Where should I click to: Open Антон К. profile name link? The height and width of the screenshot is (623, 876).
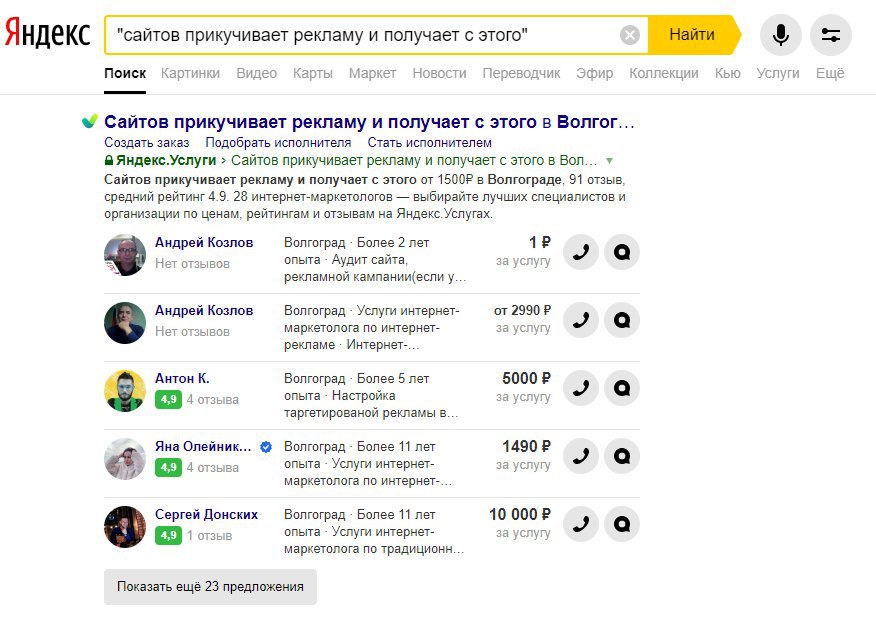point(182,378)
